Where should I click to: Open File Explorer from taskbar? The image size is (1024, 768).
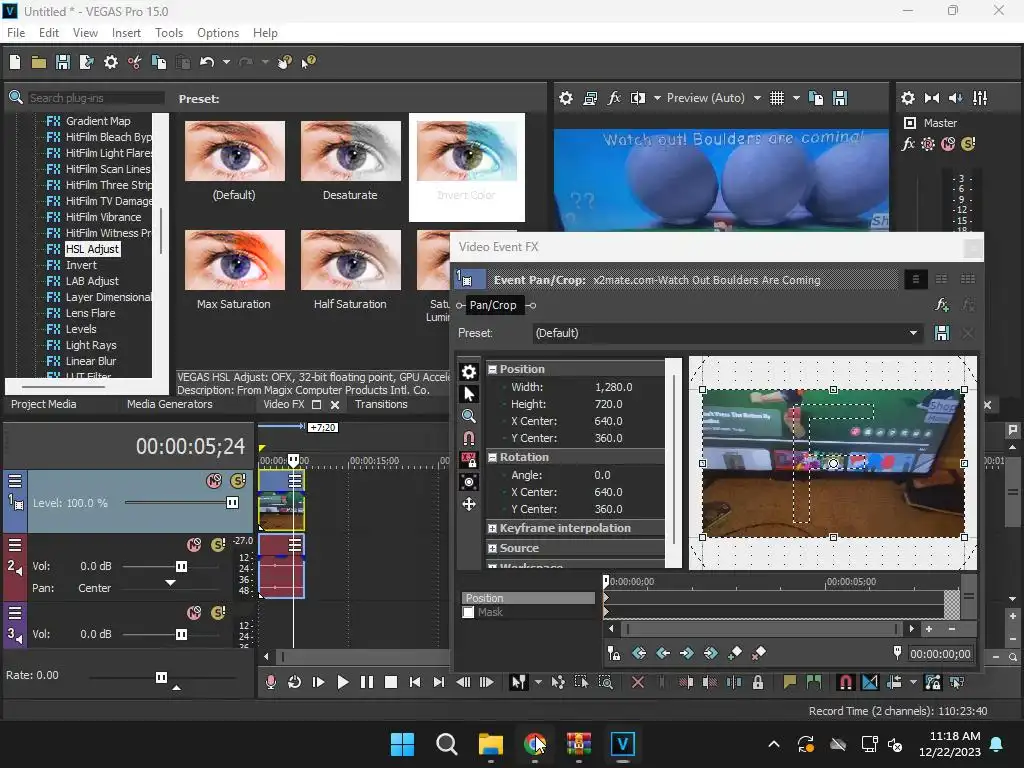coord(490,744)
